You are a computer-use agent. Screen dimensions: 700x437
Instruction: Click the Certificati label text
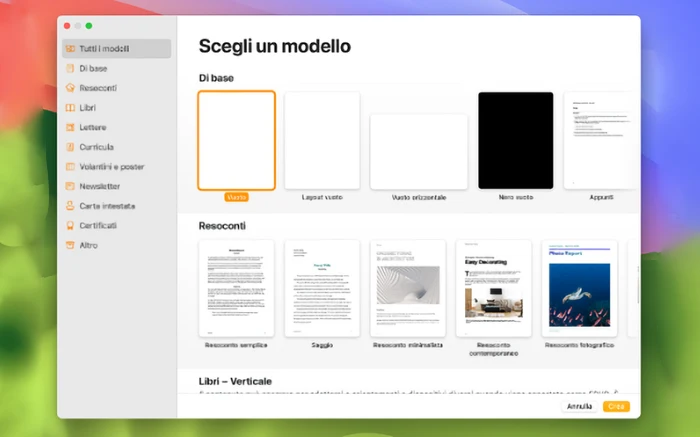point(98,225)
